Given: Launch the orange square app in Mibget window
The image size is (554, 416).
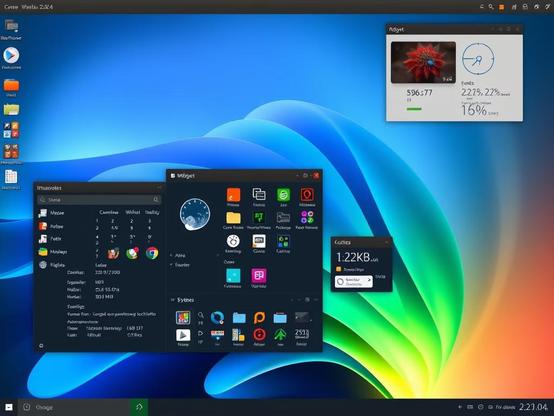Looking at the screenshot, I should pos(233,195).
